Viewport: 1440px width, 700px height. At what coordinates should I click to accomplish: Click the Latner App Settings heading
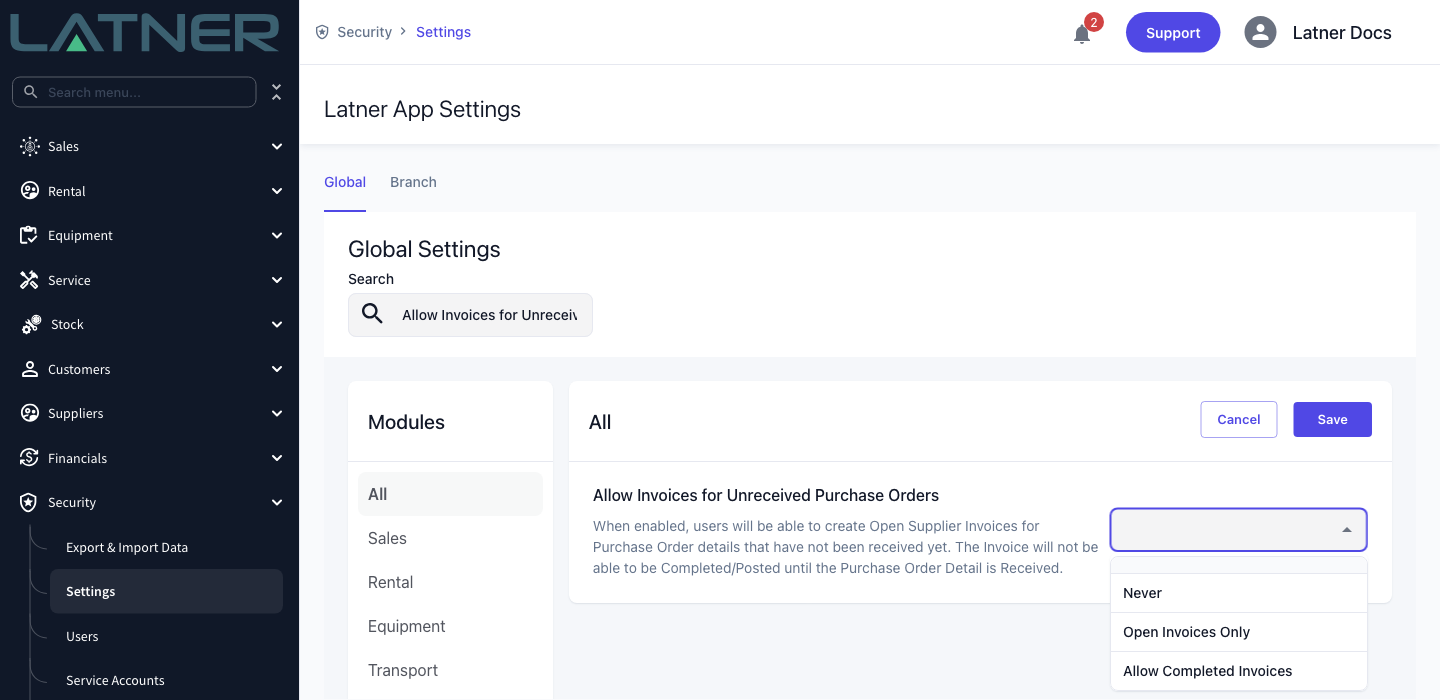click(422, 109)
